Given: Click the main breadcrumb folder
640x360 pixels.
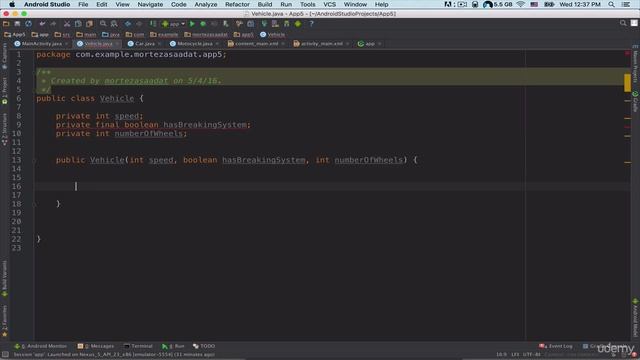Looking at the screenshot, I should point(86,35).
